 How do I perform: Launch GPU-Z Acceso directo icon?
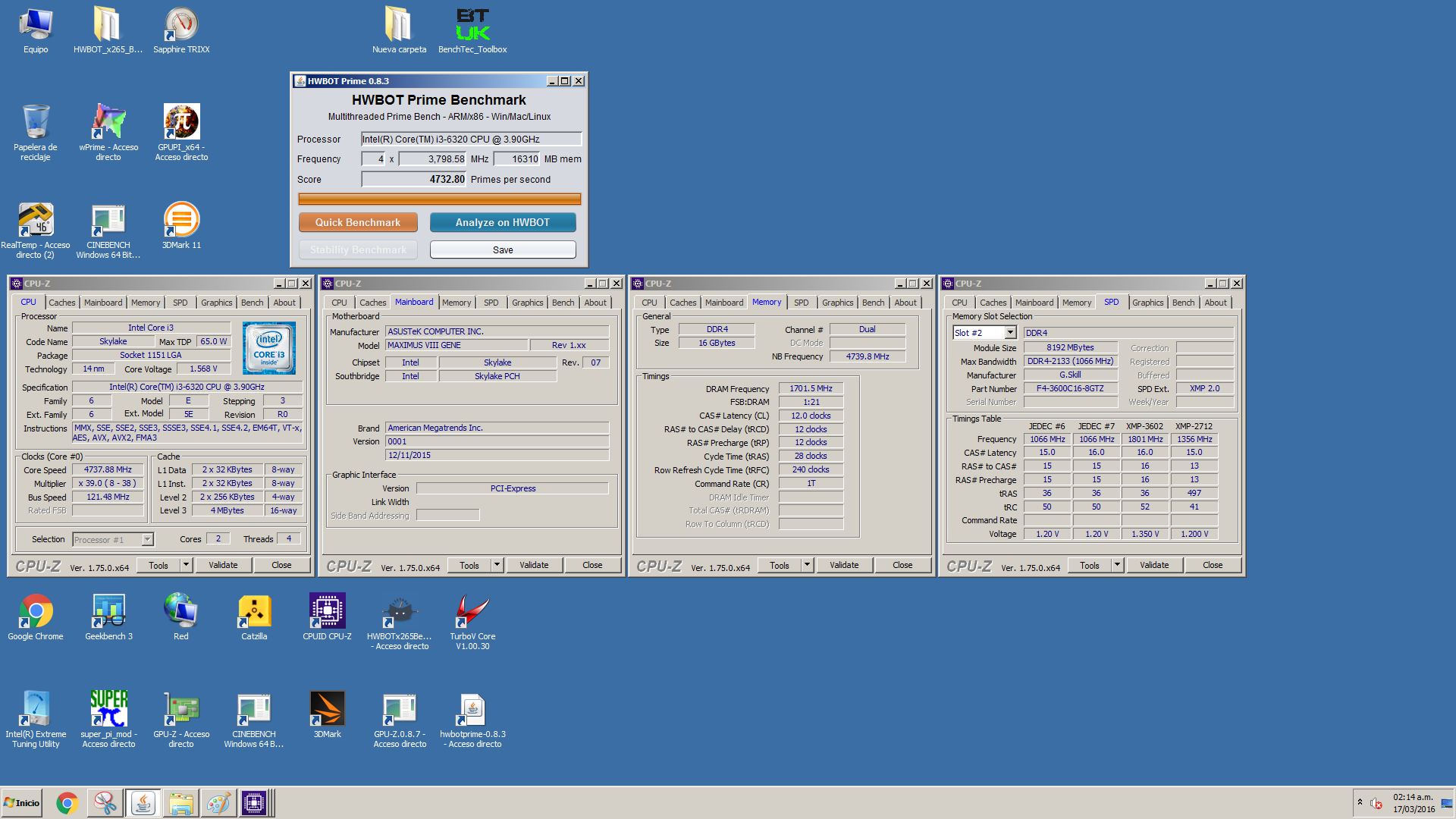pyautogui.click(x=181, y=719)
